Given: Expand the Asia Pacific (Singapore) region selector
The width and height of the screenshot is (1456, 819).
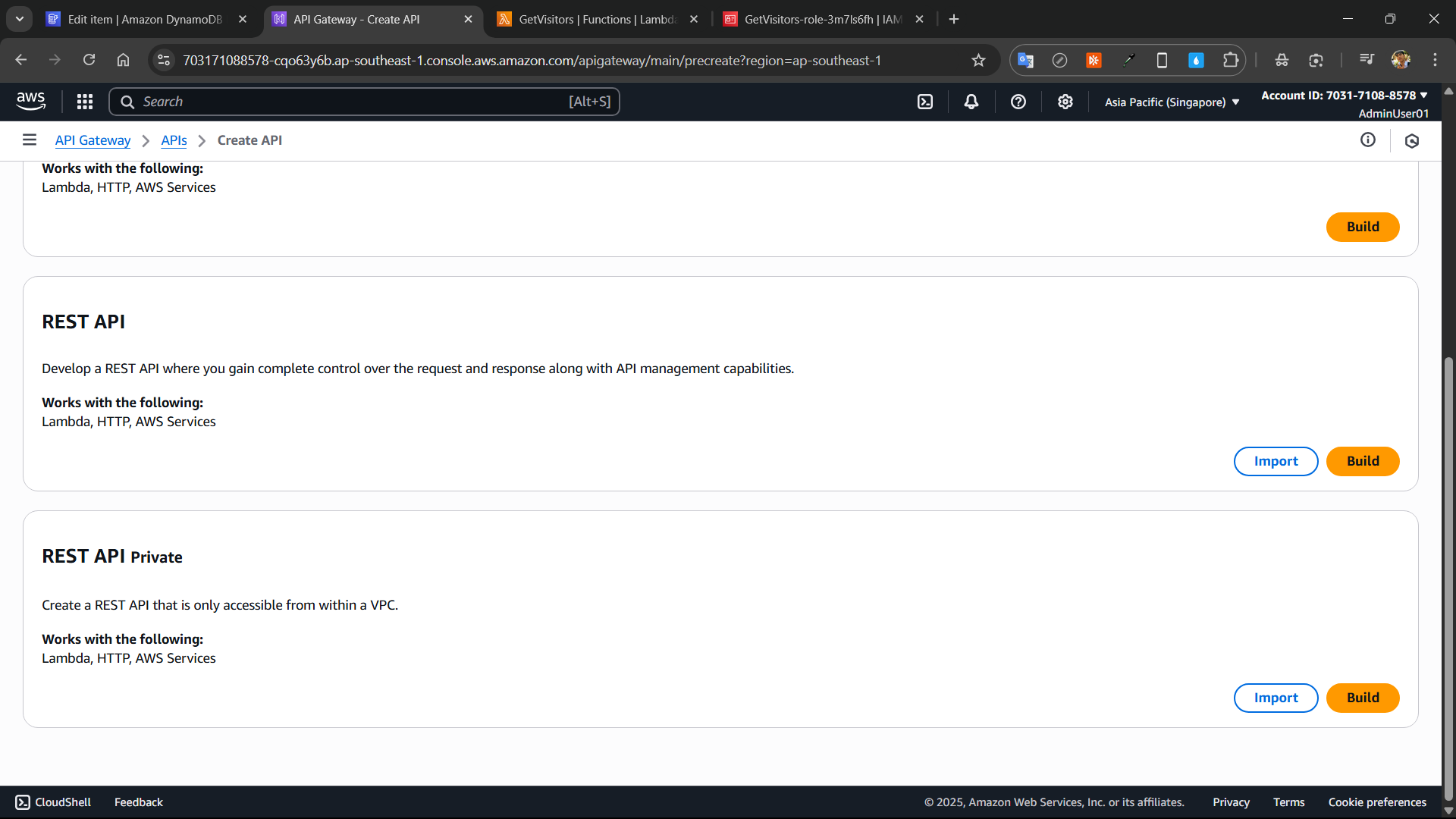Looking at the screenshot, I should (x=1172, y=102).
